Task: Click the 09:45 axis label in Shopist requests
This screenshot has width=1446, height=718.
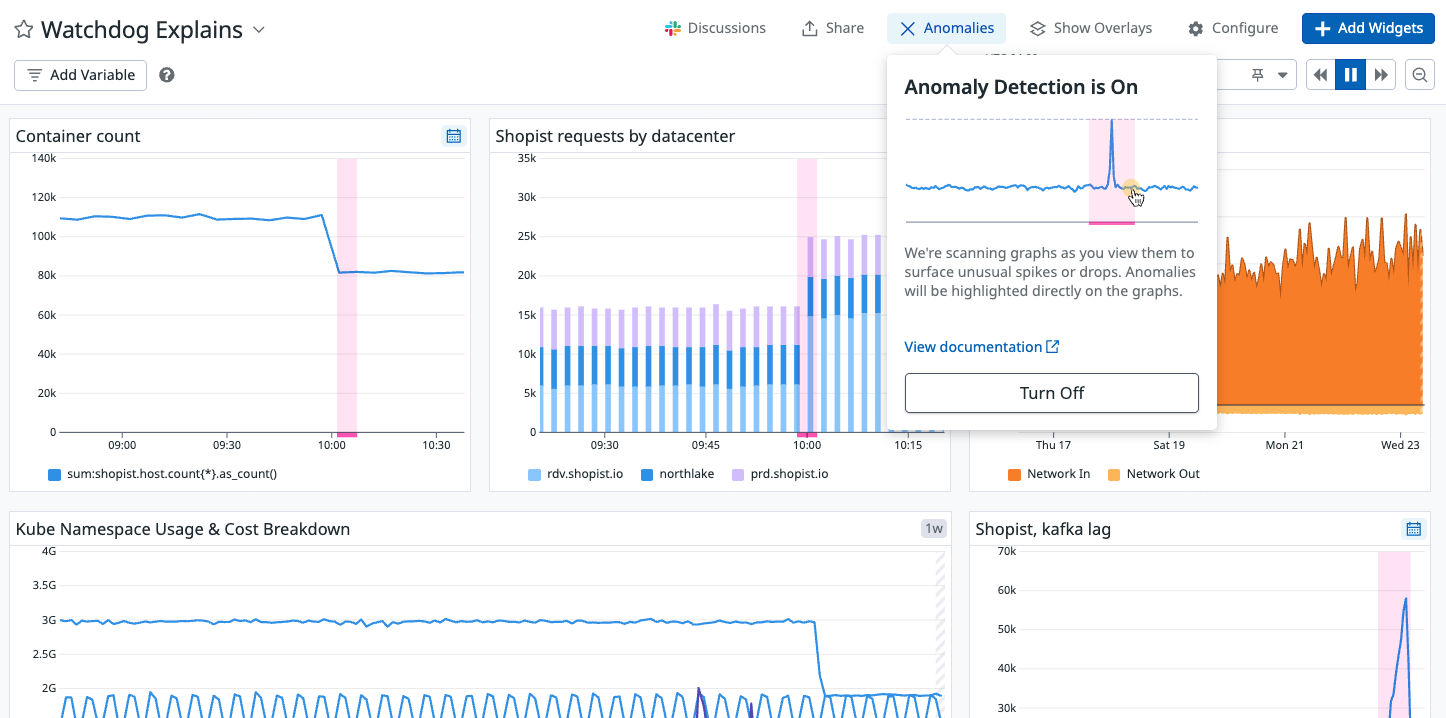Action: [705, 446]
